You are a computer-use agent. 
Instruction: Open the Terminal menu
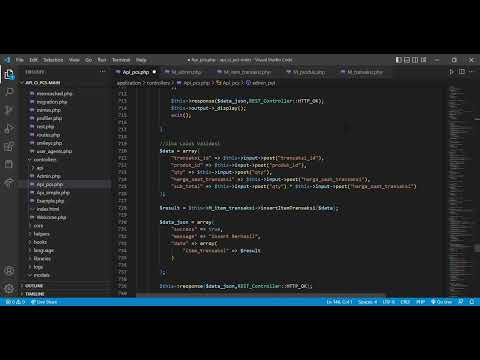(121, 60)
